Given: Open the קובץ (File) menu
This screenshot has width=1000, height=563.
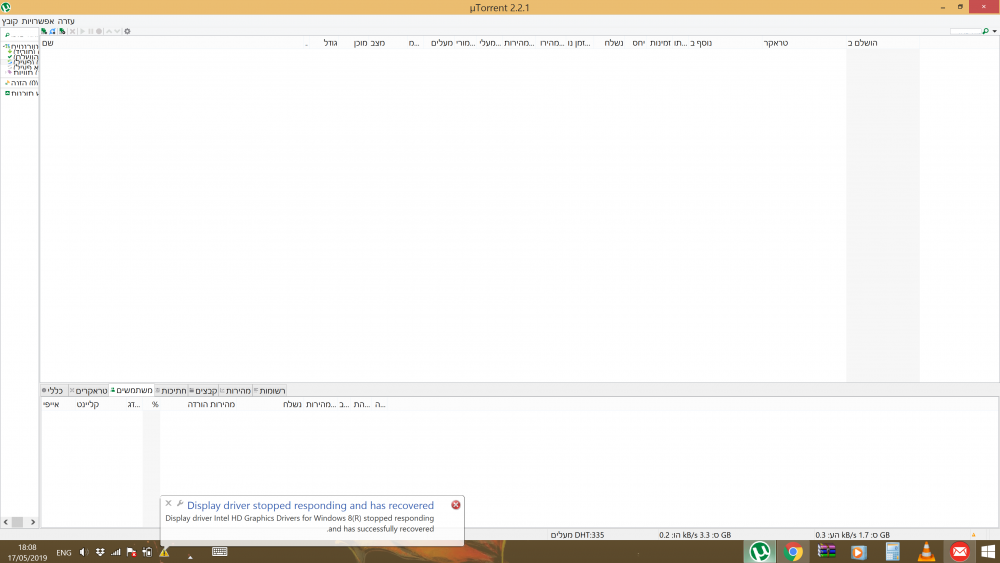Looking at the screenshot, I should click(x=10, y=21).
